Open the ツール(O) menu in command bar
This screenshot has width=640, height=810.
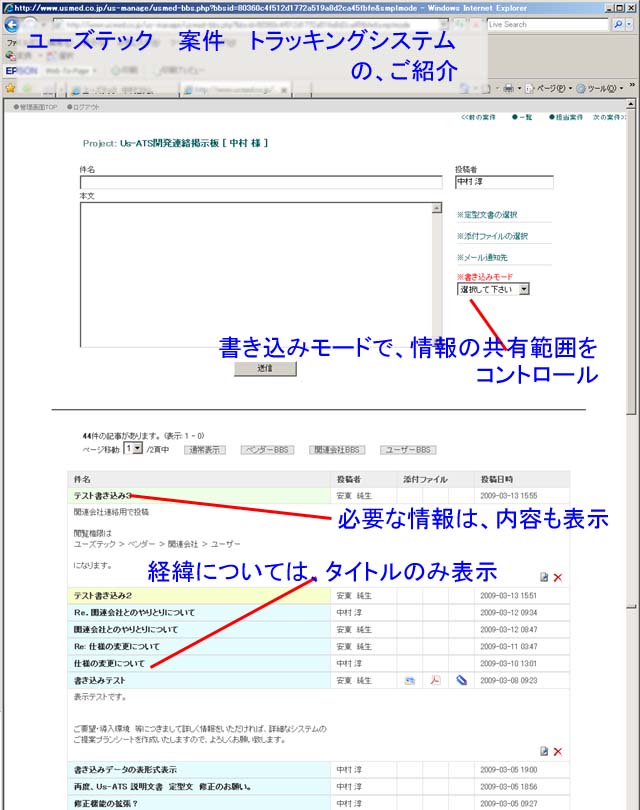599,88
